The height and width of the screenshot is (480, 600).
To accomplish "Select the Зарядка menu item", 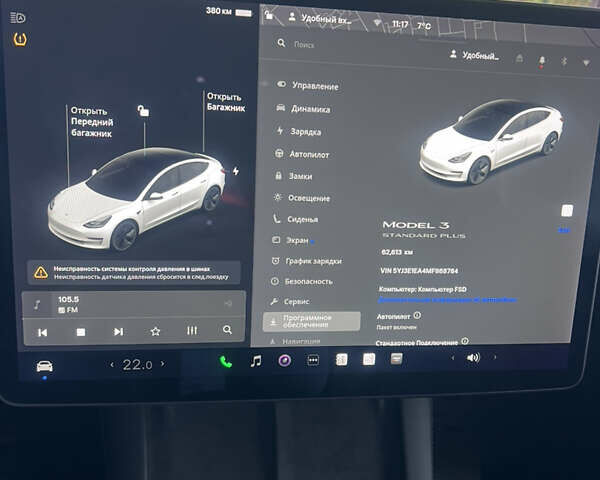I will pyautogui.click(x=306, y=131).
